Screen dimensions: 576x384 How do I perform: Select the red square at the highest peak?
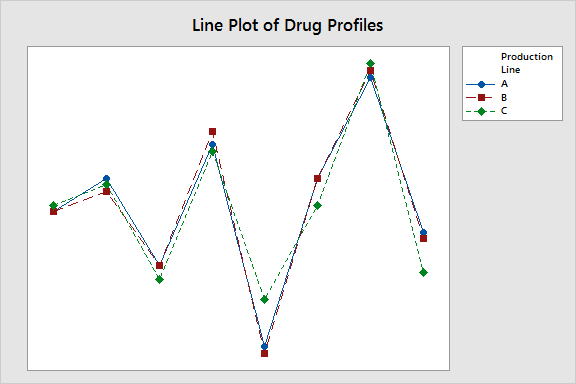(371, 71)
